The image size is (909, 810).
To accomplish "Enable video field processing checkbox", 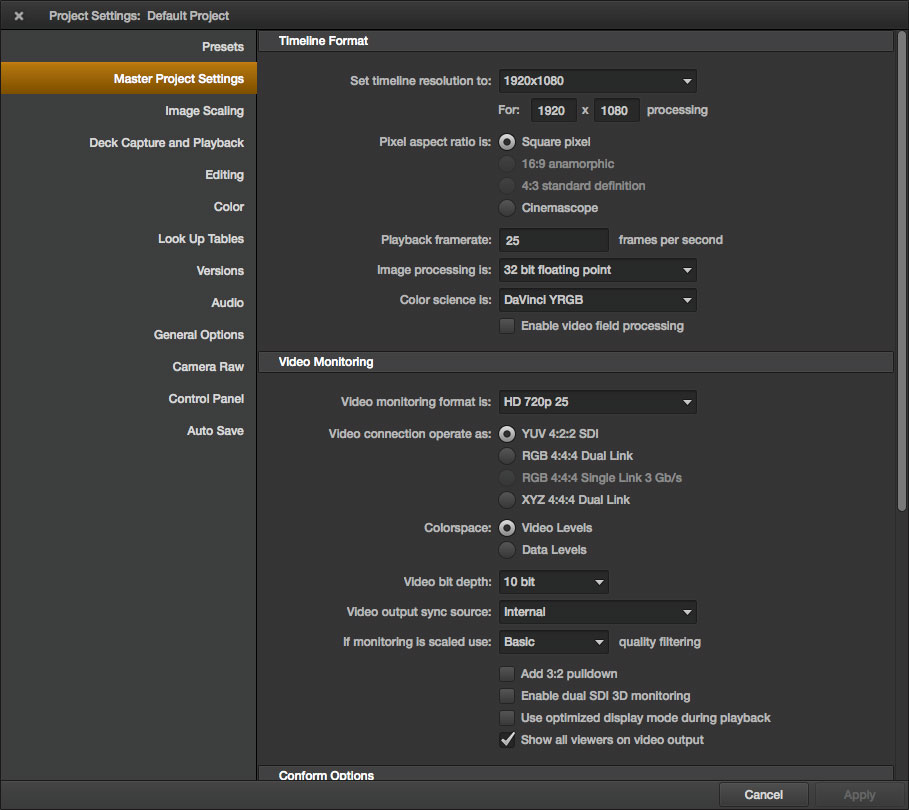I will pyautogui.click(x=507, y=326).
